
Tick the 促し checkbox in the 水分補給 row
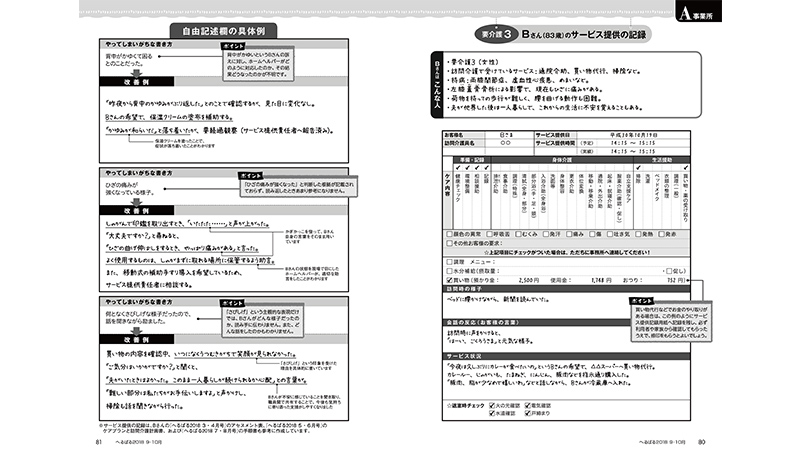[x=669, y=271]
